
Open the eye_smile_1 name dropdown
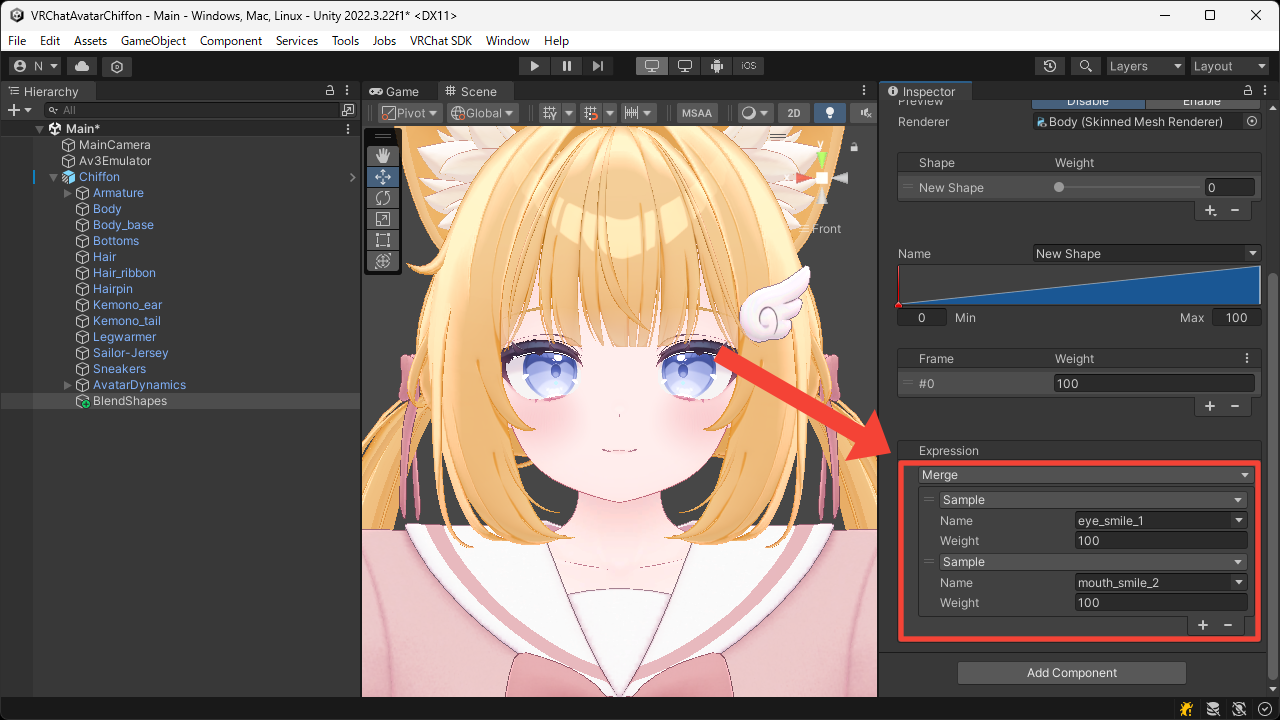pos(1160,520)
